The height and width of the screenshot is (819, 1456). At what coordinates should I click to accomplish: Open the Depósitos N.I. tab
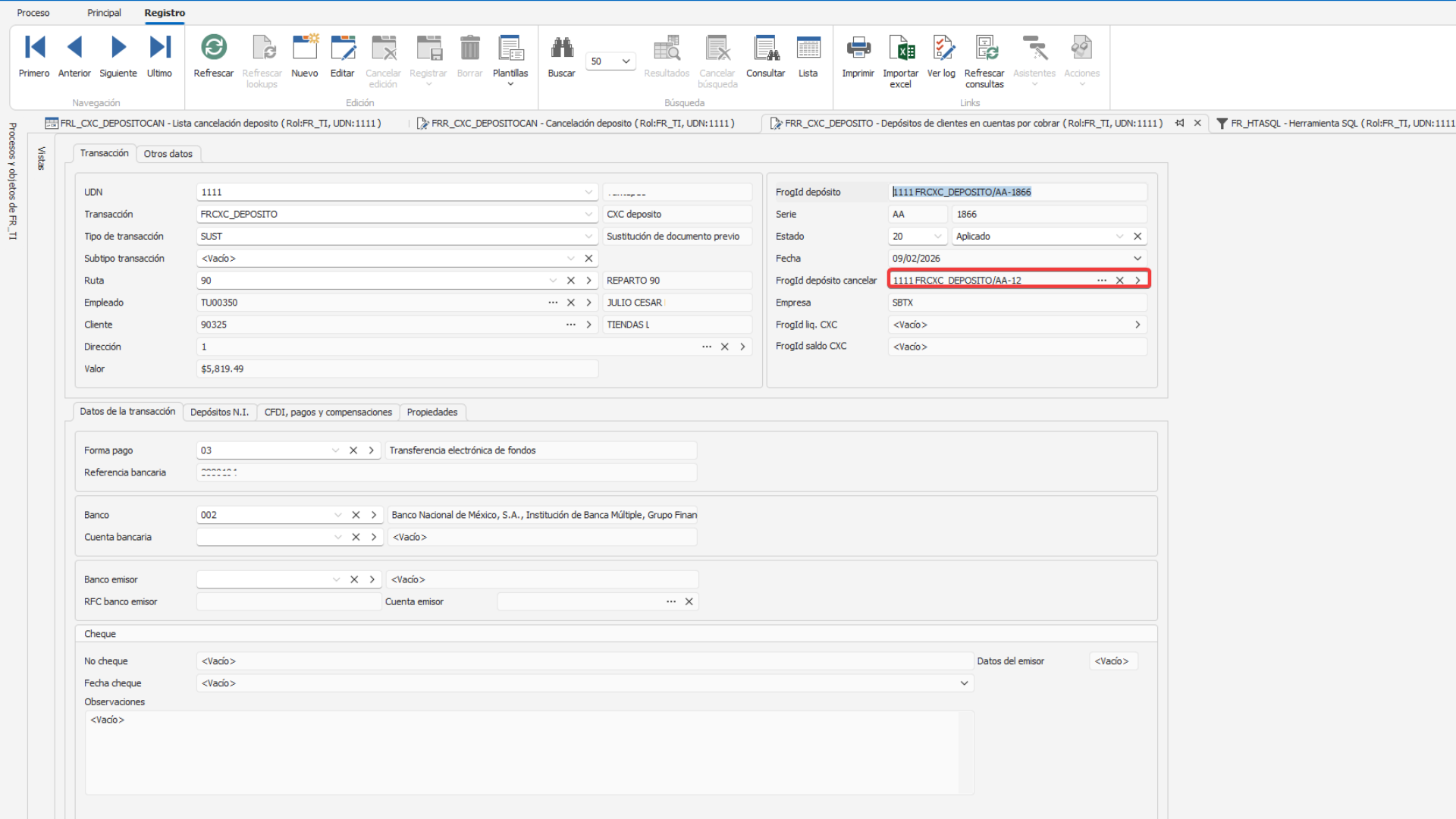219,413
